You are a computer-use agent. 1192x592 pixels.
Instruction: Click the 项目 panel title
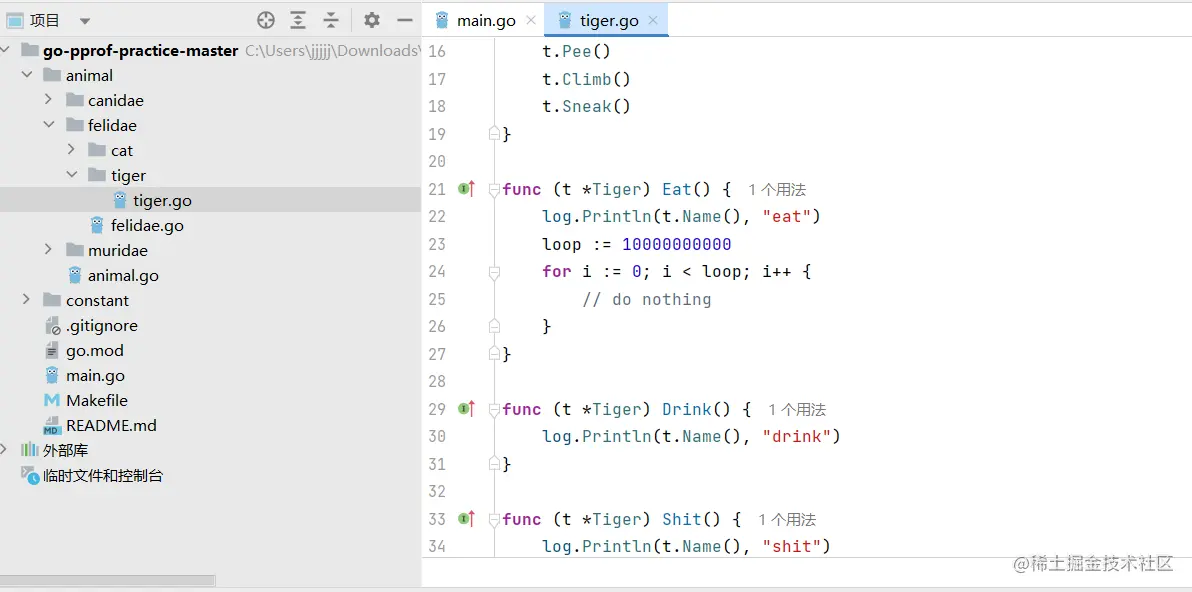[x=45, y=21]
